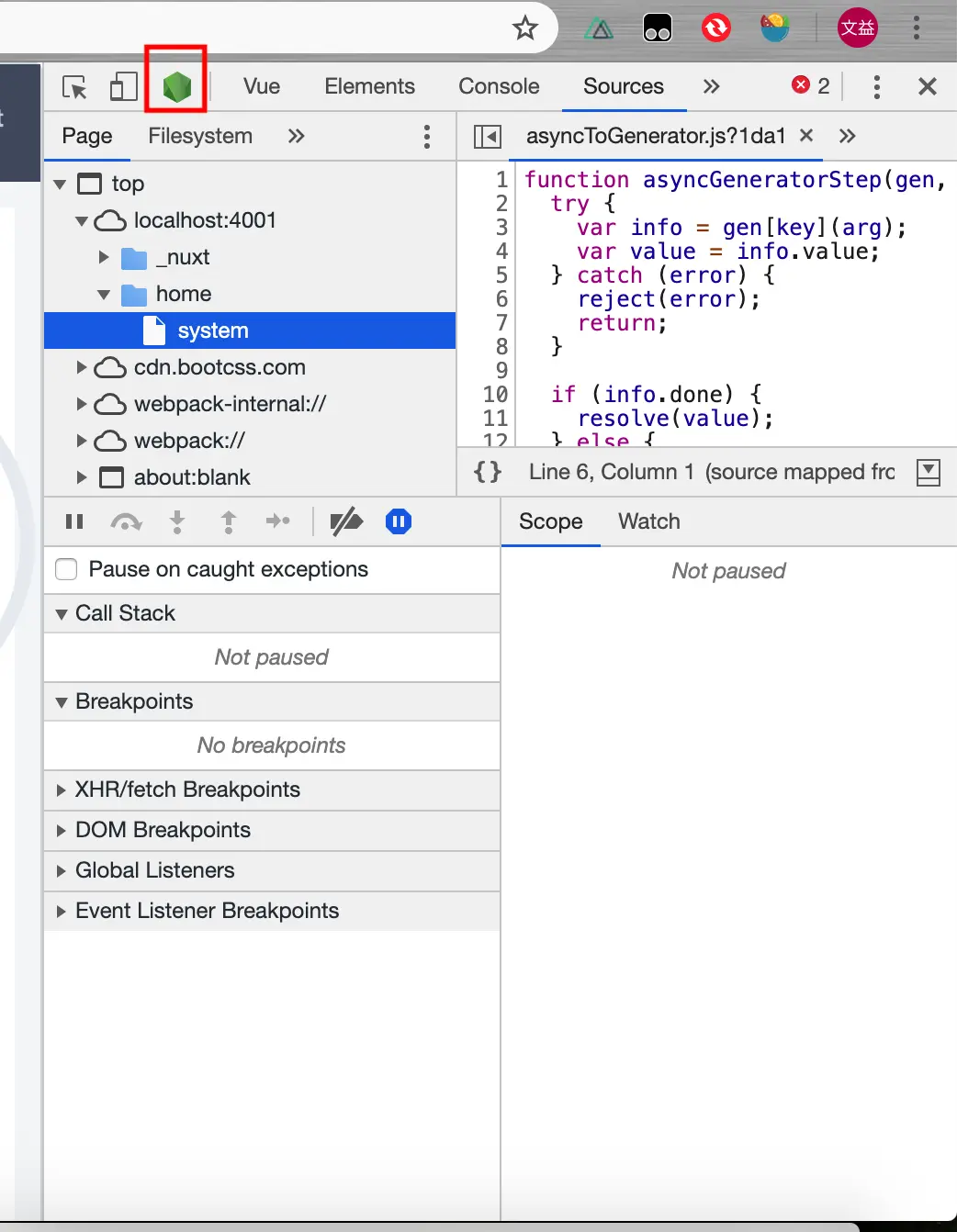Collapse the home folder
This screenshot has height=1232, width=957.
click(x=104, y=295)
